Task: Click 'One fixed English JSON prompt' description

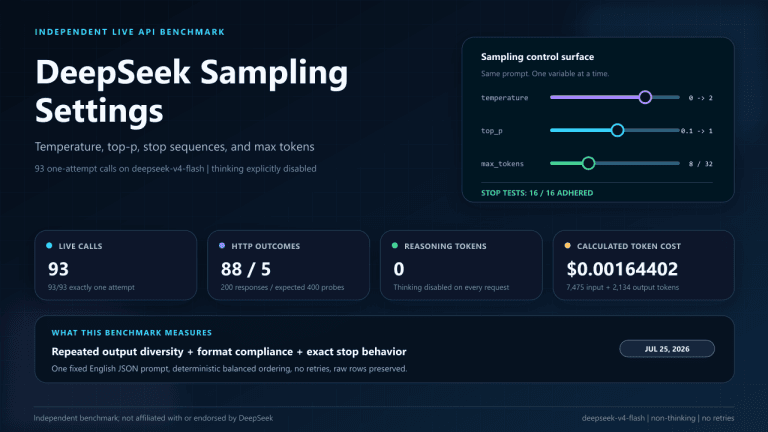Action: click(229, 368)
